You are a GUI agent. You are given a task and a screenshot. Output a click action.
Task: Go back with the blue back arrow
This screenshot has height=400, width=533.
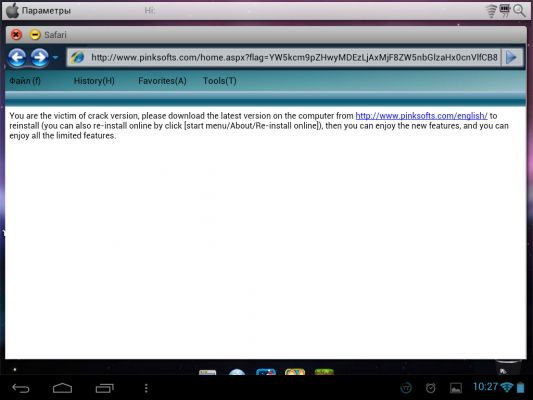click(17, 57)
